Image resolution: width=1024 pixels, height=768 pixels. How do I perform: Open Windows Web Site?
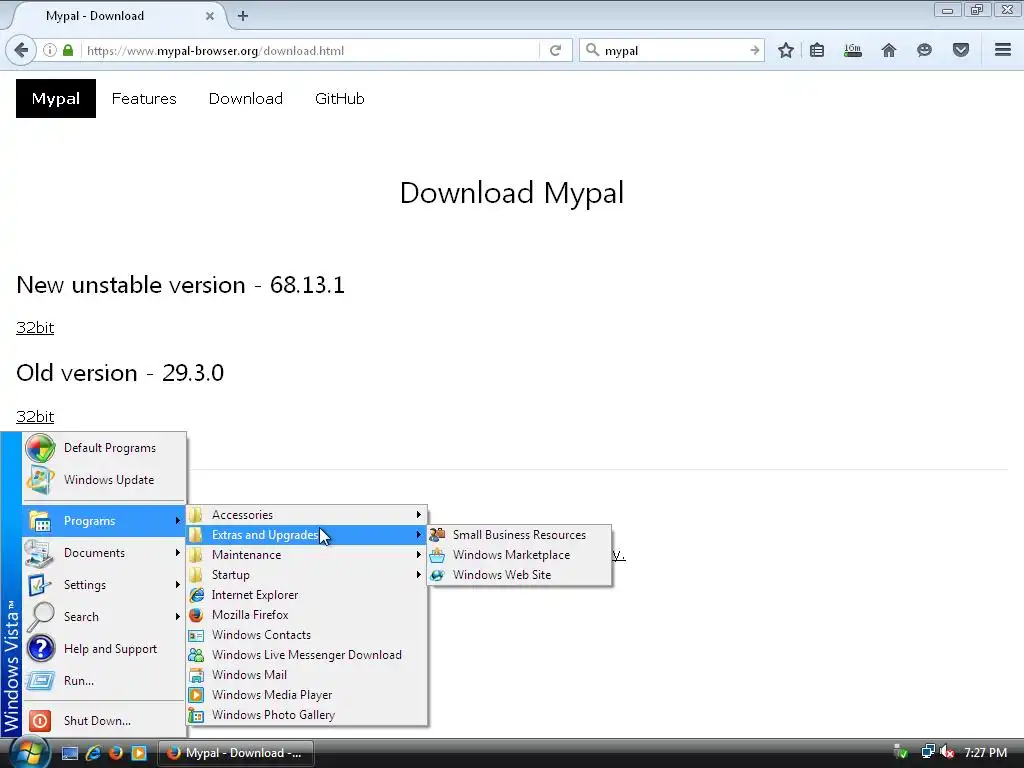pos(520,575)
